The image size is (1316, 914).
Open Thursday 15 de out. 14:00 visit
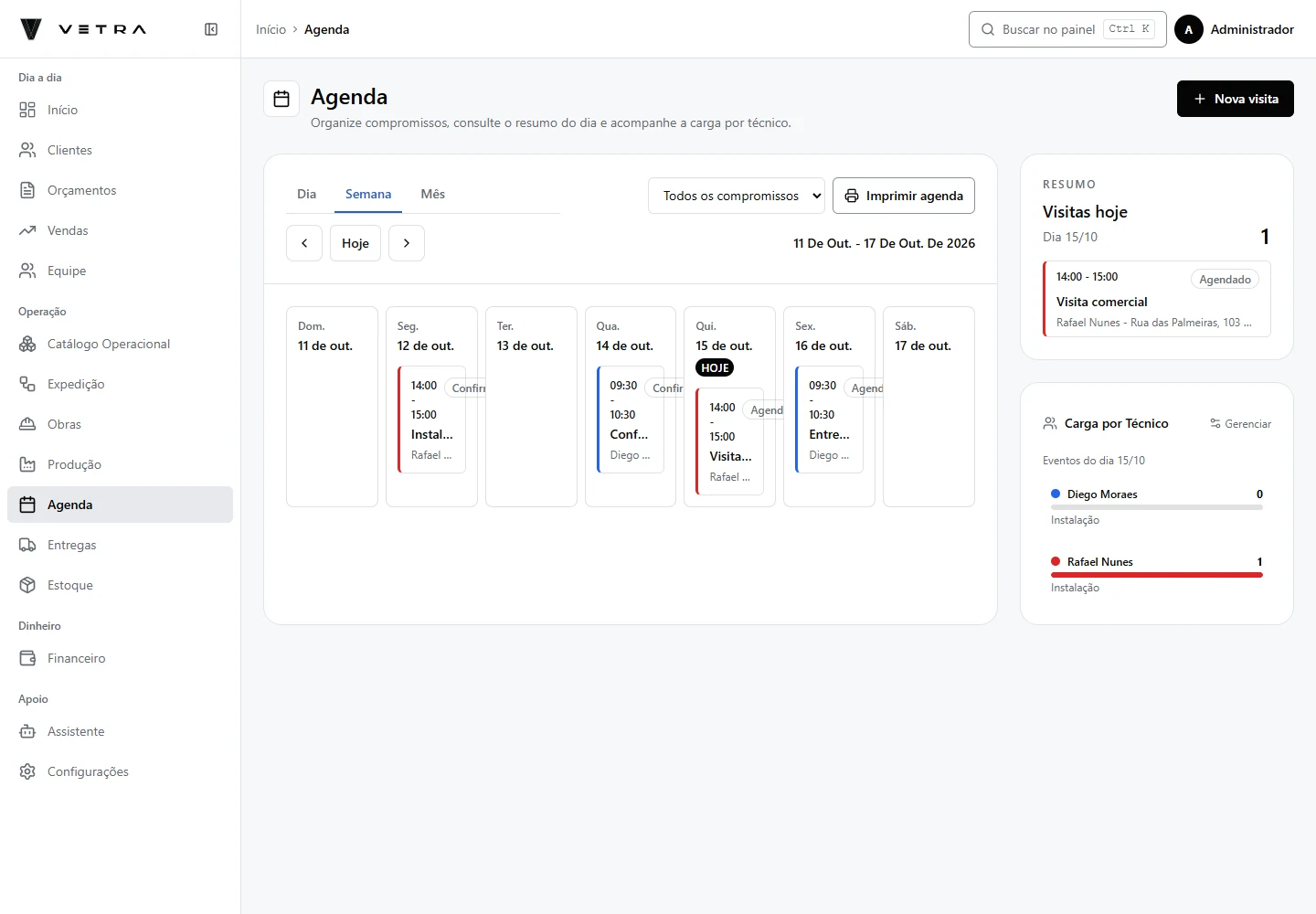click(730, 441)
